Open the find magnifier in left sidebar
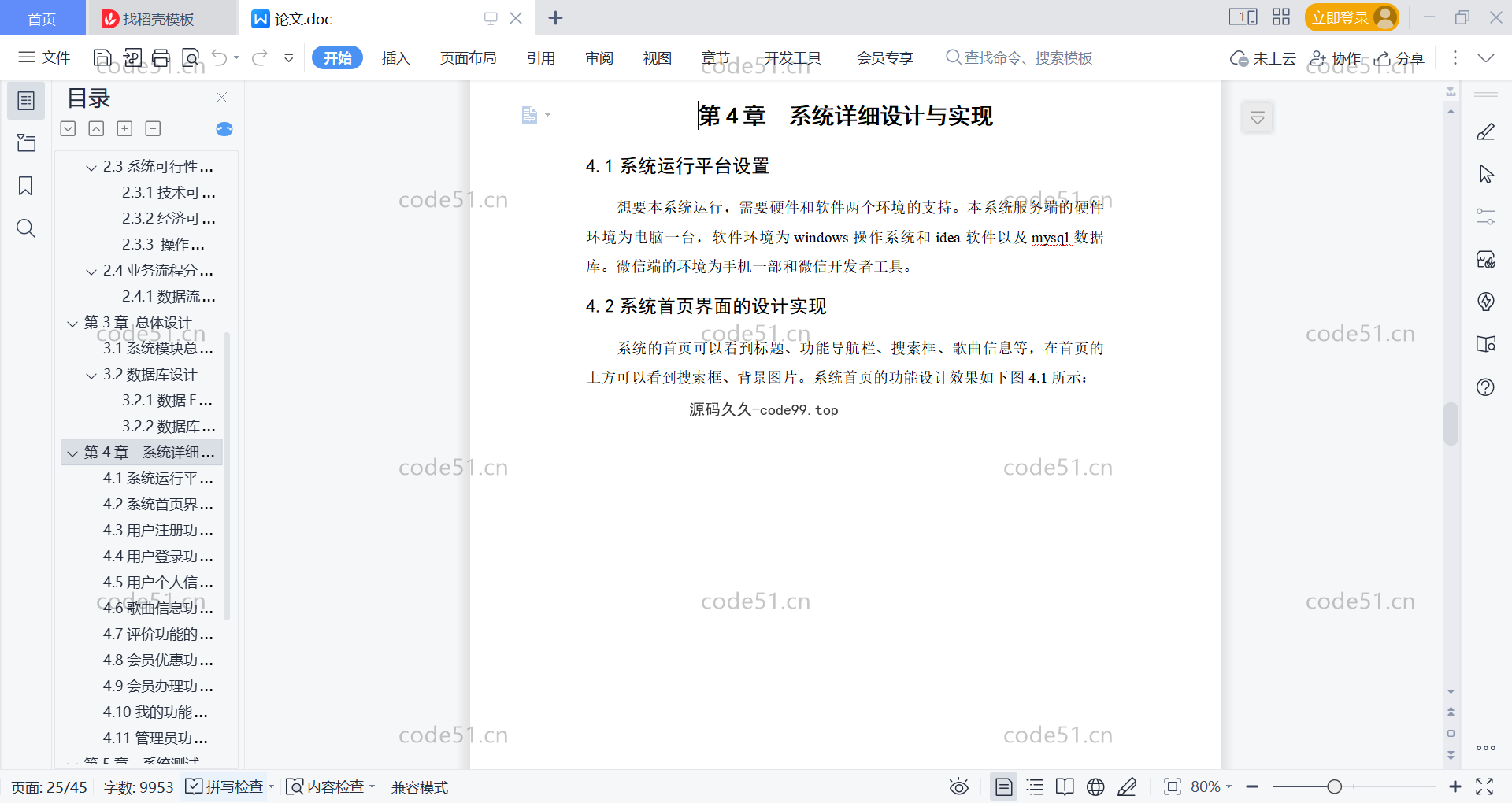The image size is (1512, 803). pos(26,228)
